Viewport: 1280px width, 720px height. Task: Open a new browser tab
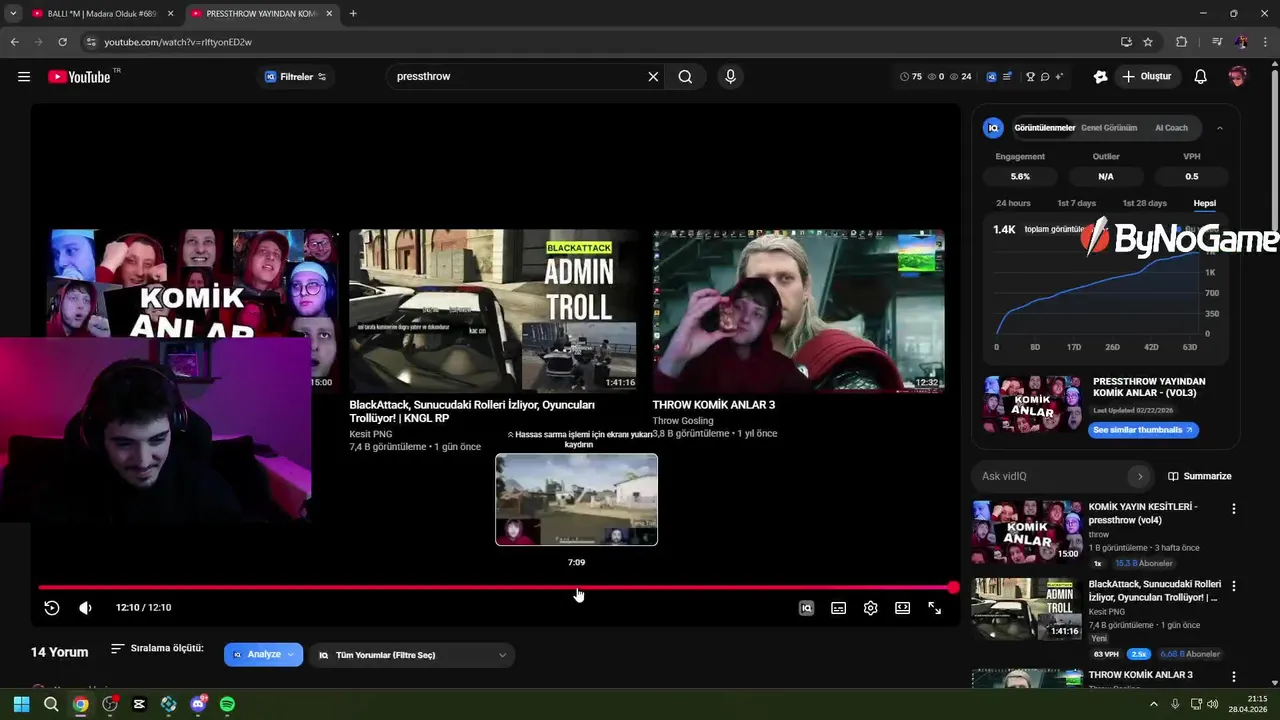tap(353, 14)
